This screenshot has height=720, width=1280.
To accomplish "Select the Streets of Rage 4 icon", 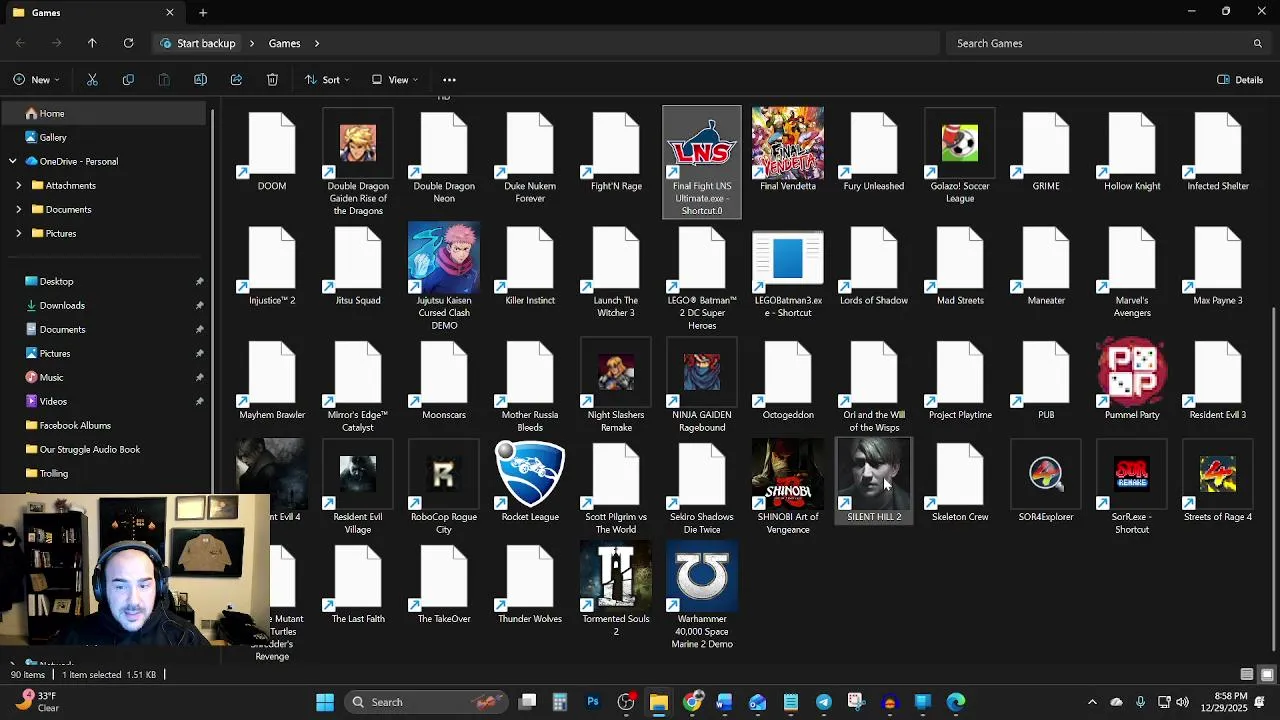I will tap(1218, 475).
